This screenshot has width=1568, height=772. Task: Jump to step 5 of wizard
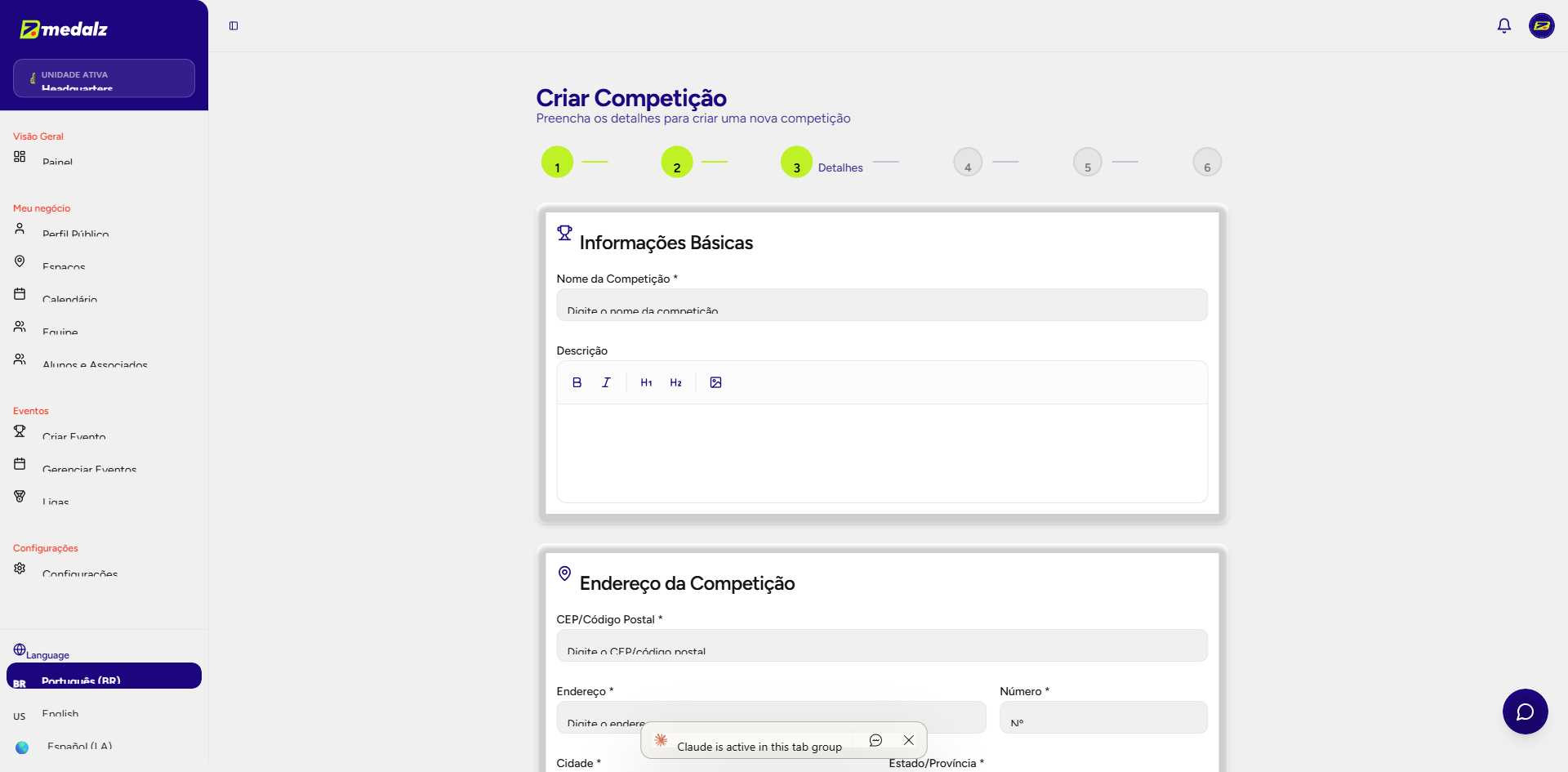coord(1087,162)
